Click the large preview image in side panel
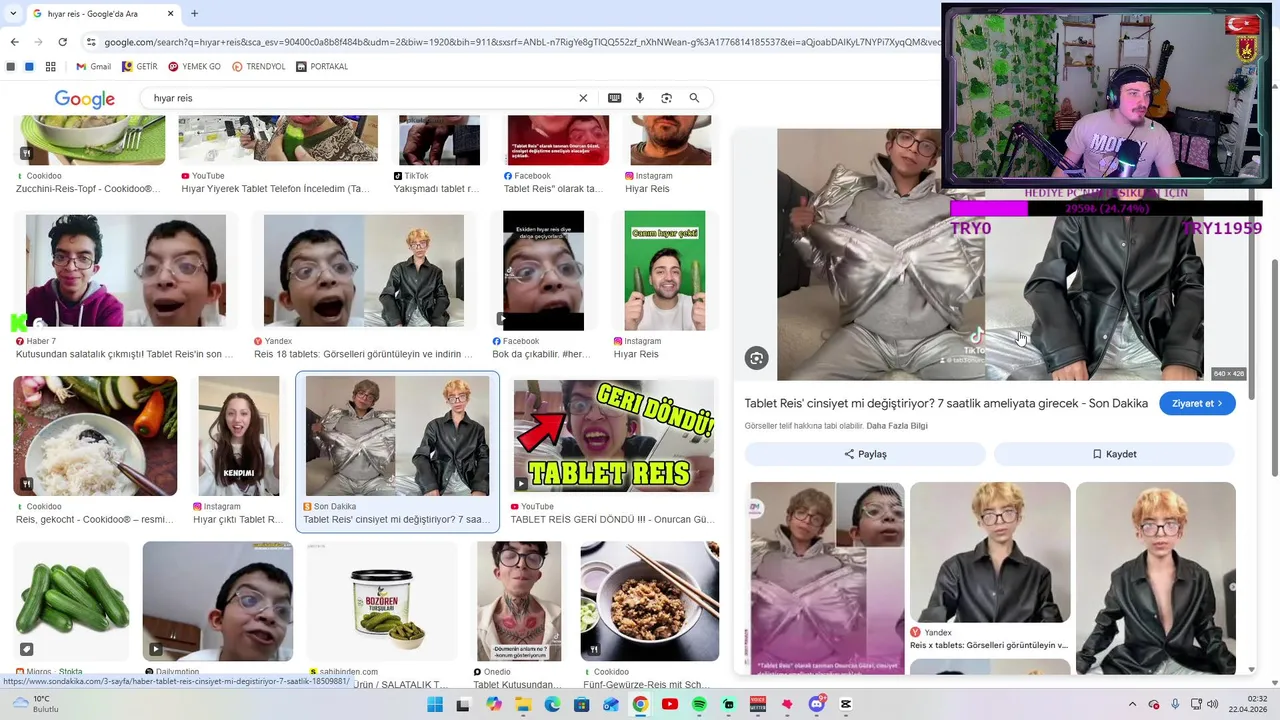Image resolution: width=1280 pixels, height=720 pixels. pyautogui.click(x=991, y=254)
